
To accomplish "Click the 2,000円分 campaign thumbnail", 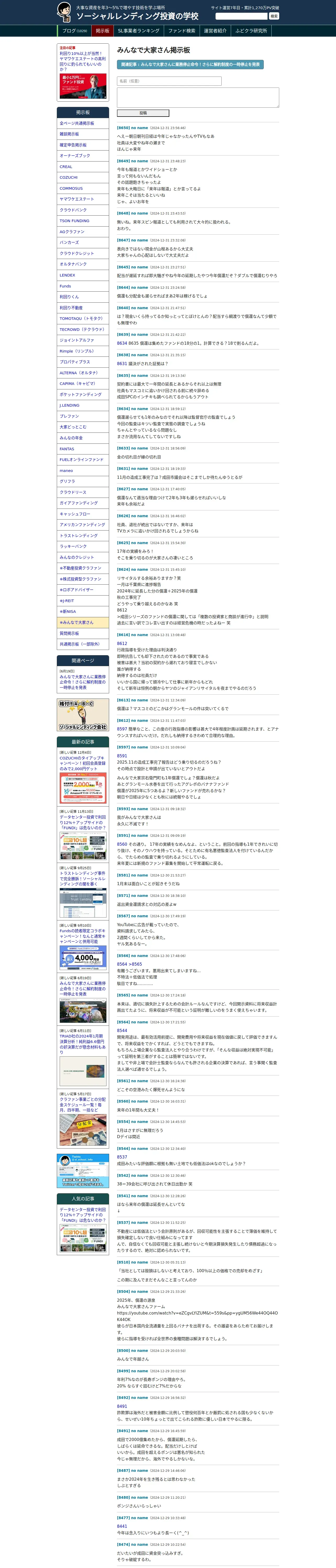I will pos(83,788).
